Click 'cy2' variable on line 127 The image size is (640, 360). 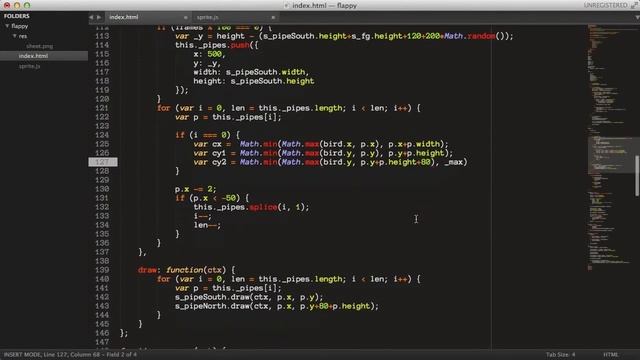[219, 162]
